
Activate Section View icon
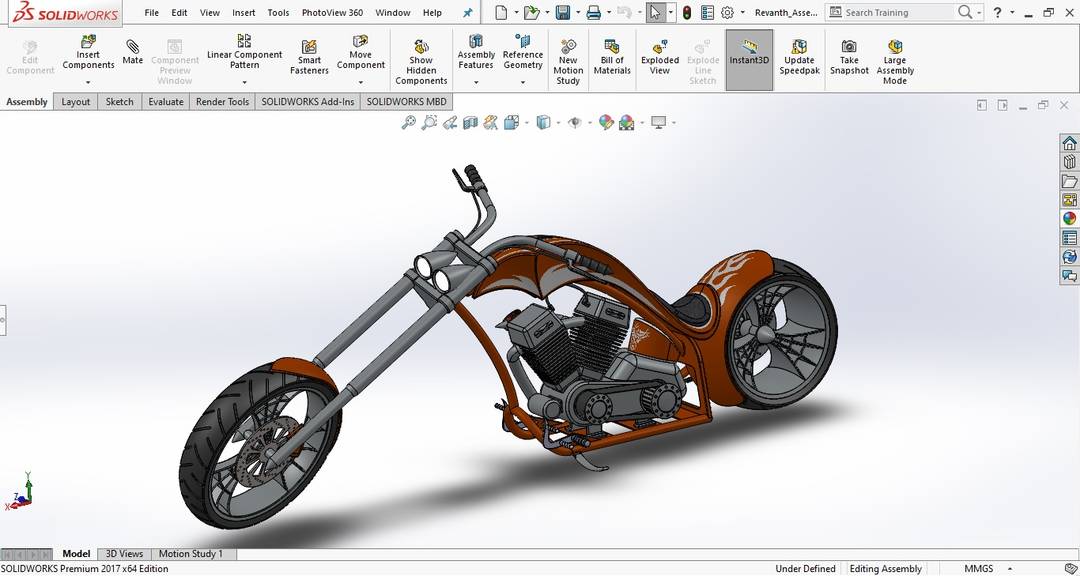470,123
